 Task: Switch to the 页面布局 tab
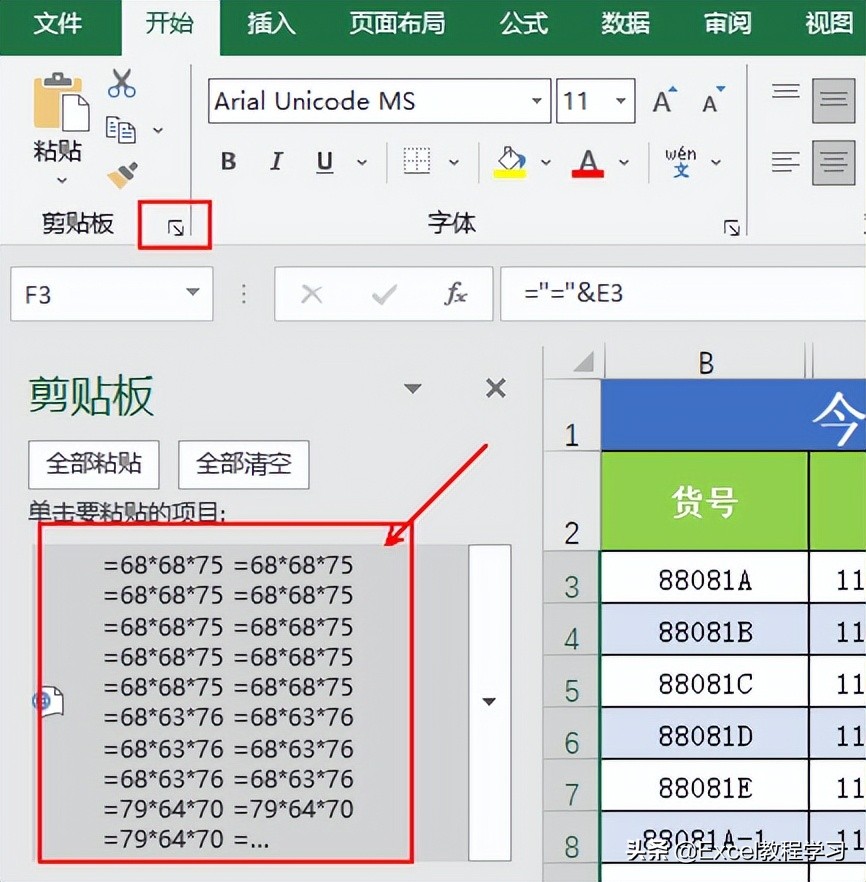(x=397, y=24)
